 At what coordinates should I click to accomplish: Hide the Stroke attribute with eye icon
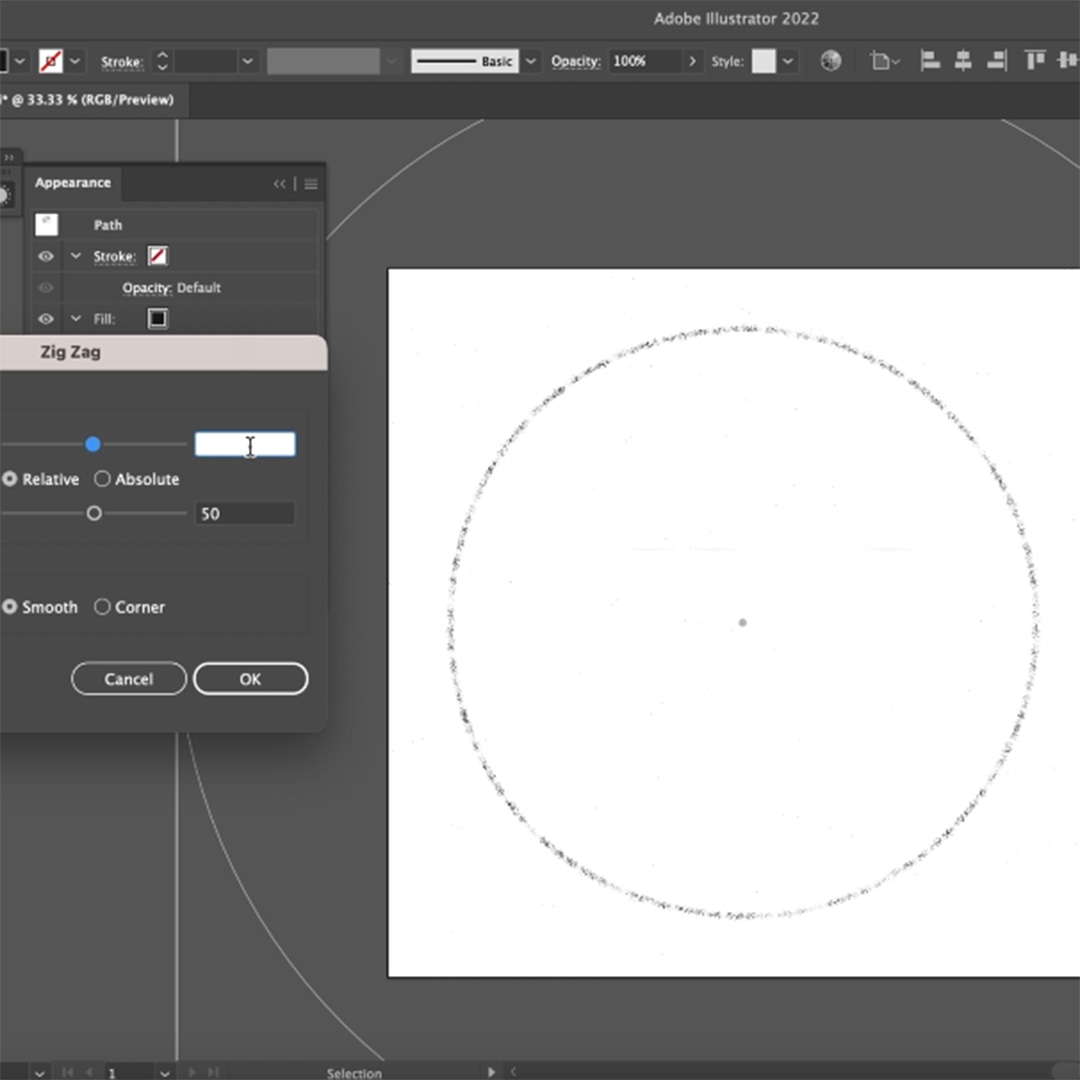46,257
